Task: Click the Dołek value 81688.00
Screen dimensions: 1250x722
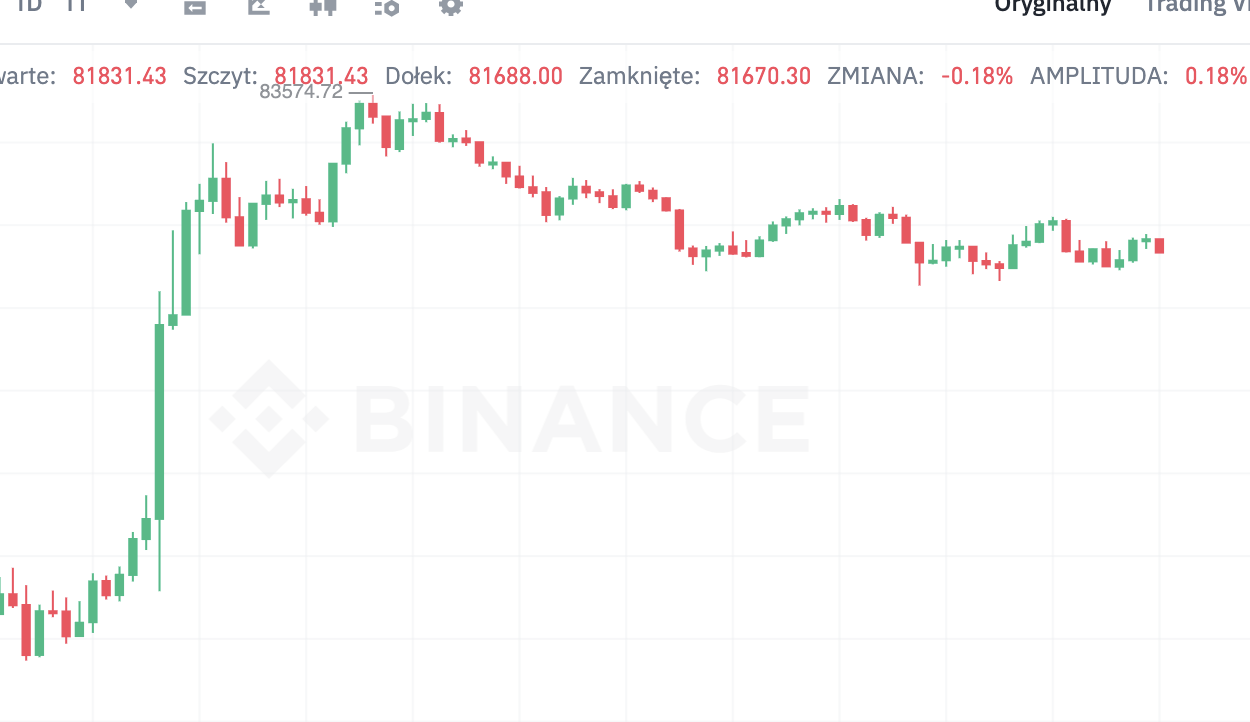Action: (x=515, y=75)
